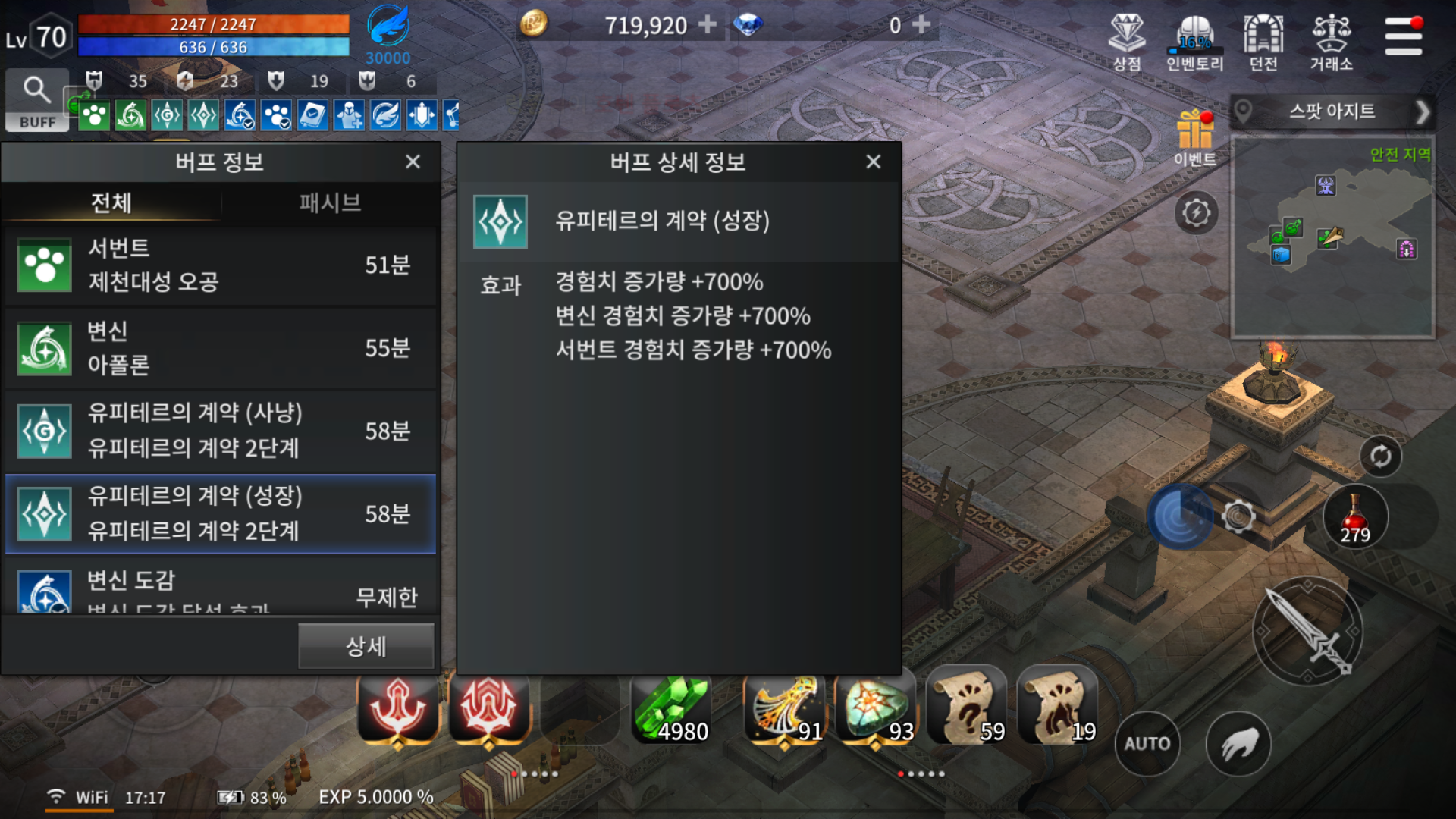Switch to the 패시브 tab
The image size is (1456, 819).
[330, 202]
